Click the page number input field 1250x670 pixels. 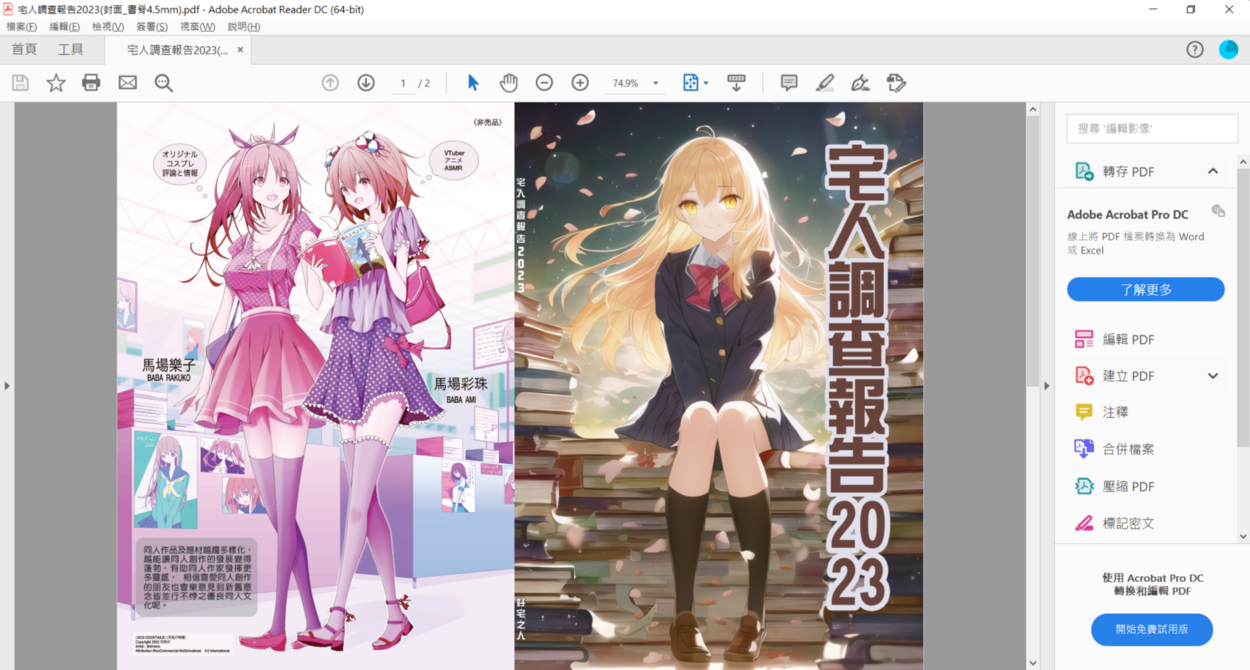403,83
